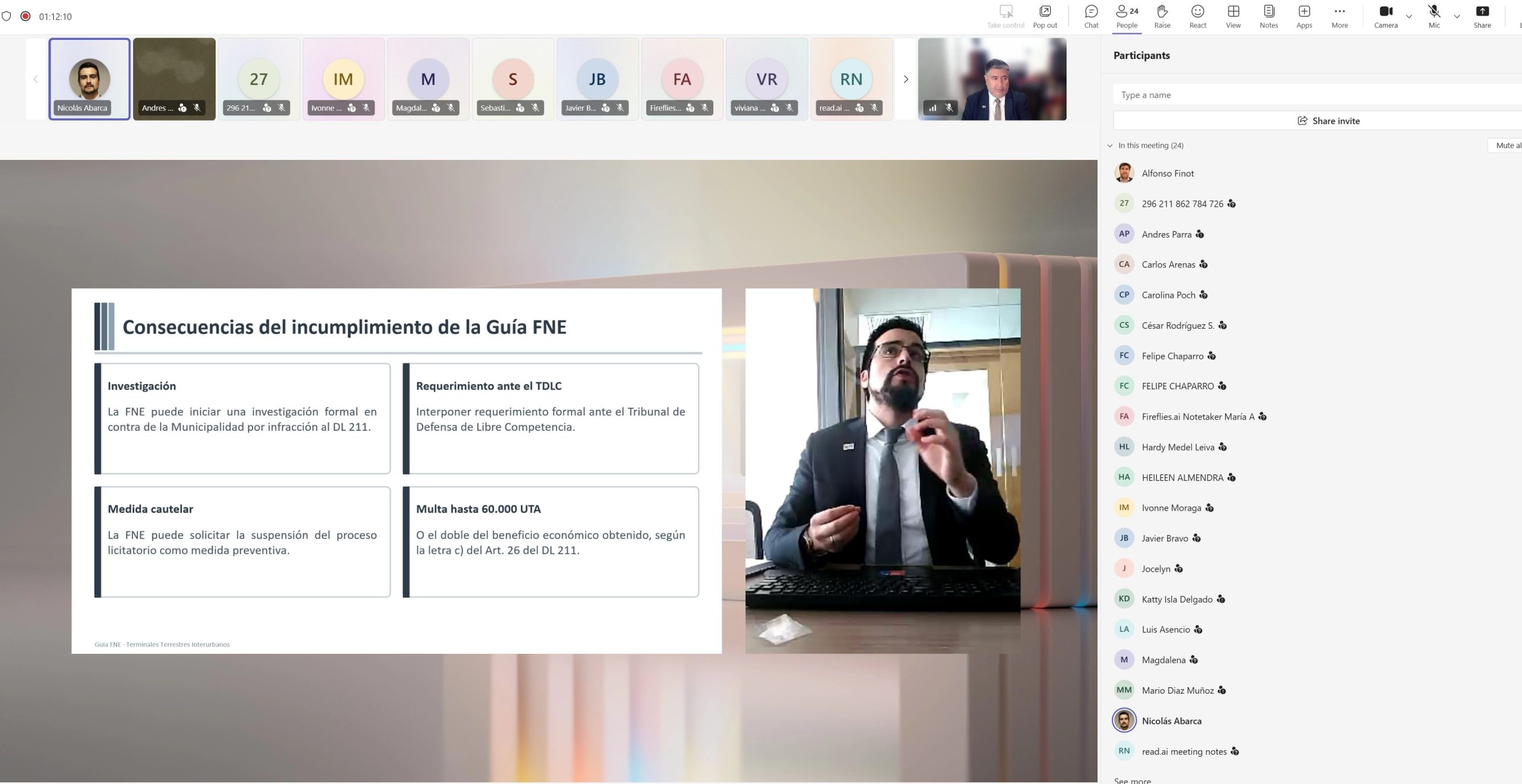The image size is (1522, 784).
Task: Open the Chat panel
Action: pyautogui.click(x=1091, y=17)
